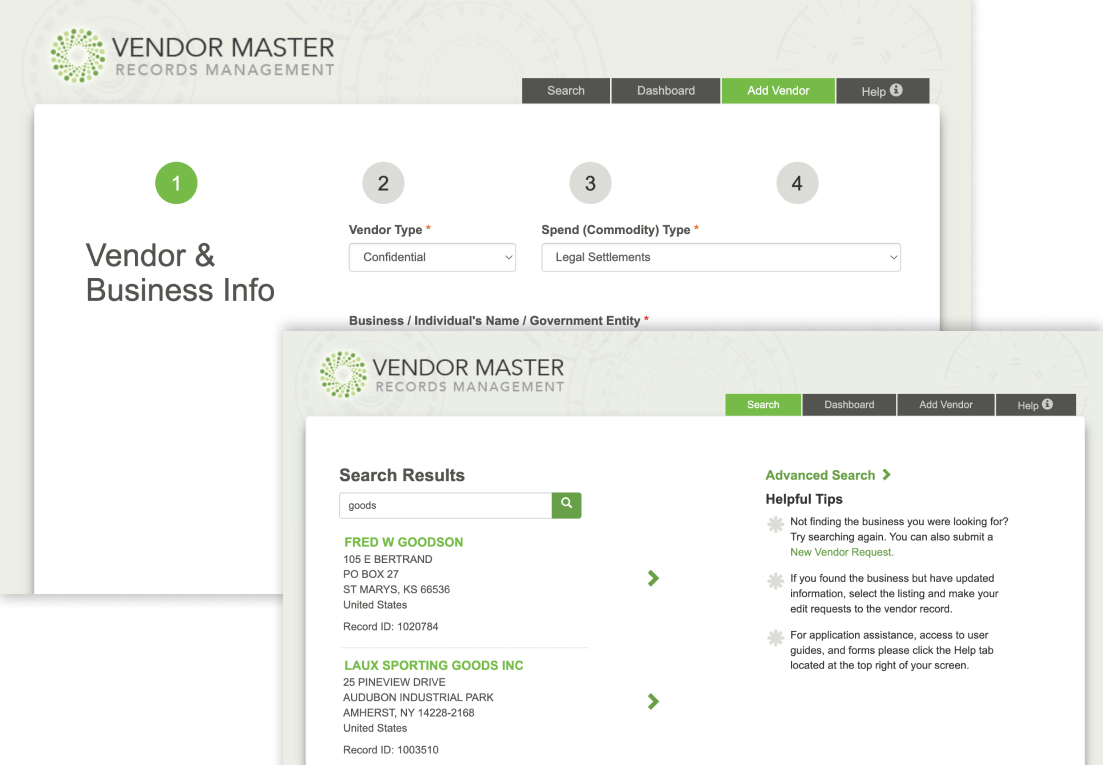Open the Spend (Commodity) Type dropdown
This screenshot has height=765, width=1103.
[x=720, y=257]
